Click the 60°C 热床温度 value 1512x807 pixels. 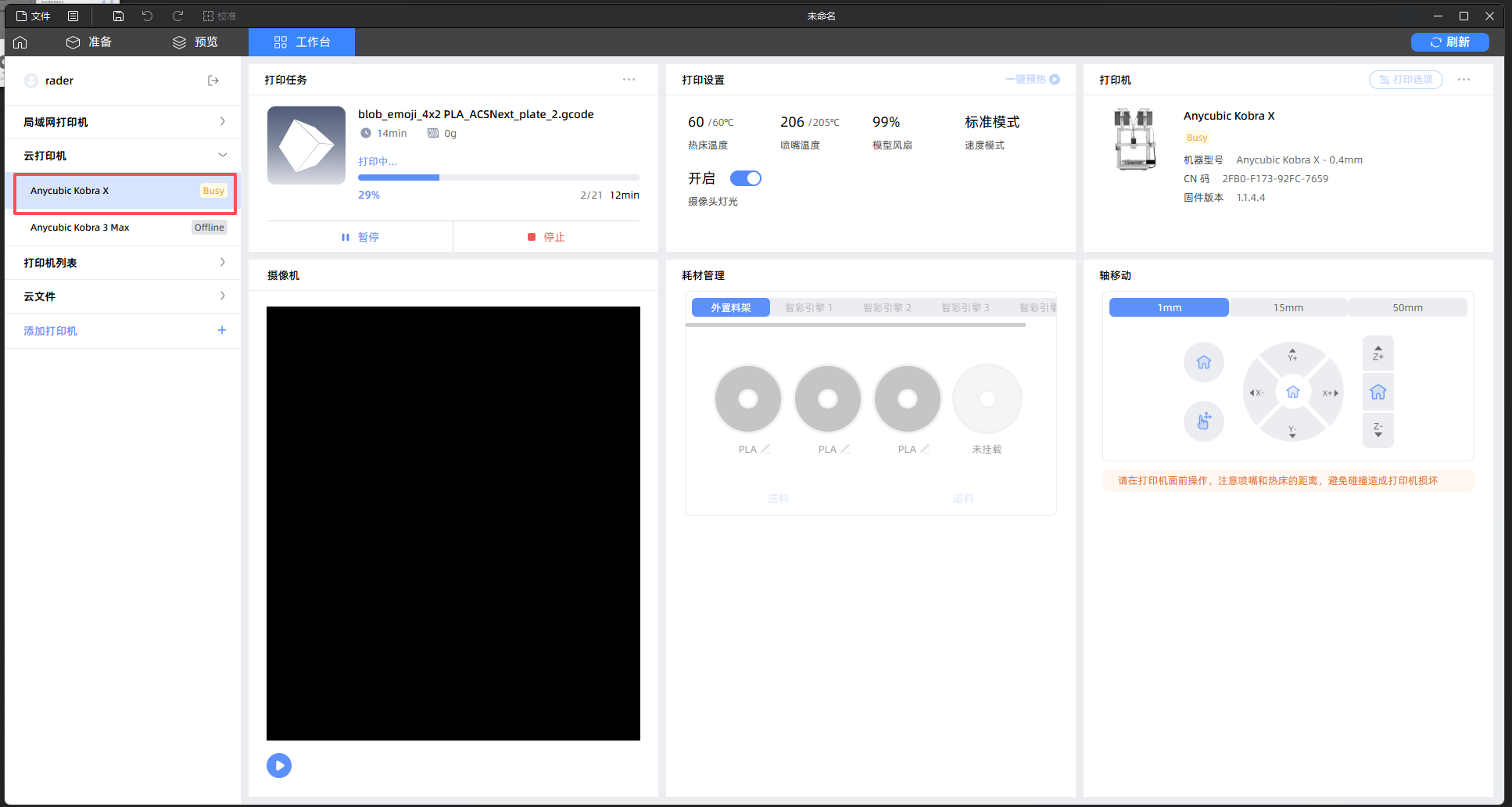[x=711, y=122]
